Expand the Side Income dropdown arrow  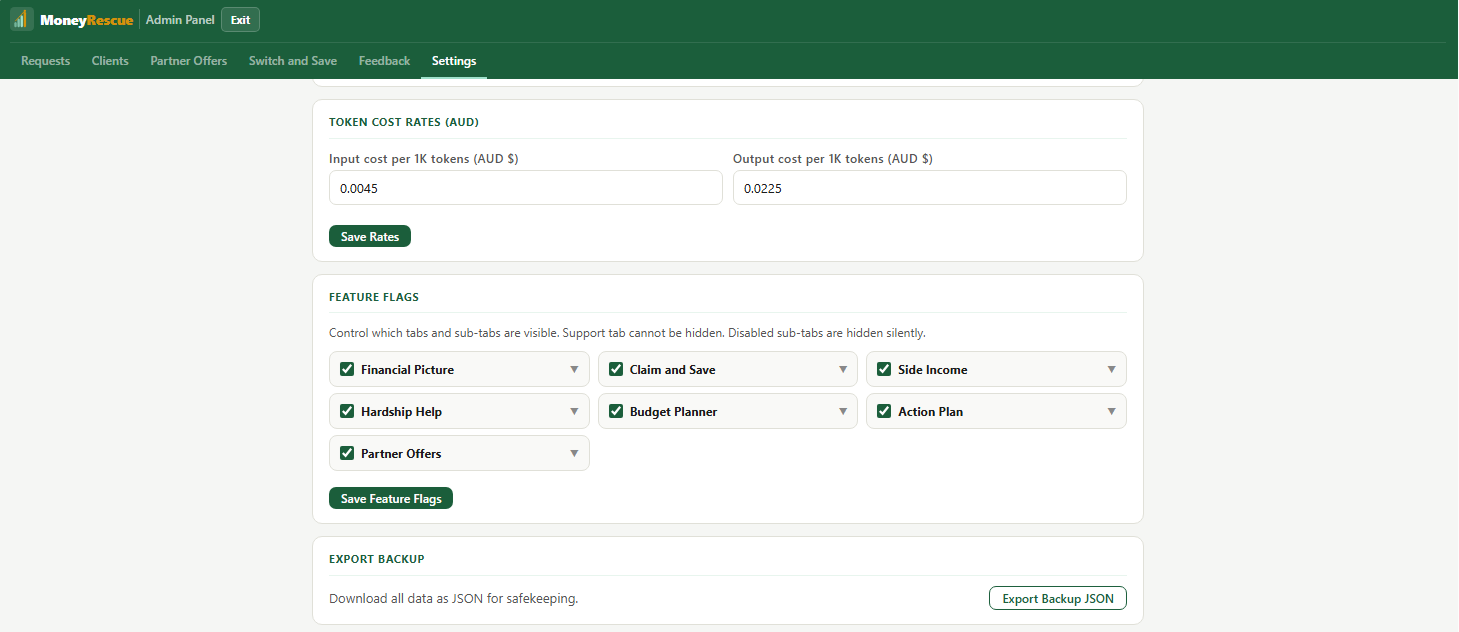pyautogui.click(x=1111, y=369)
